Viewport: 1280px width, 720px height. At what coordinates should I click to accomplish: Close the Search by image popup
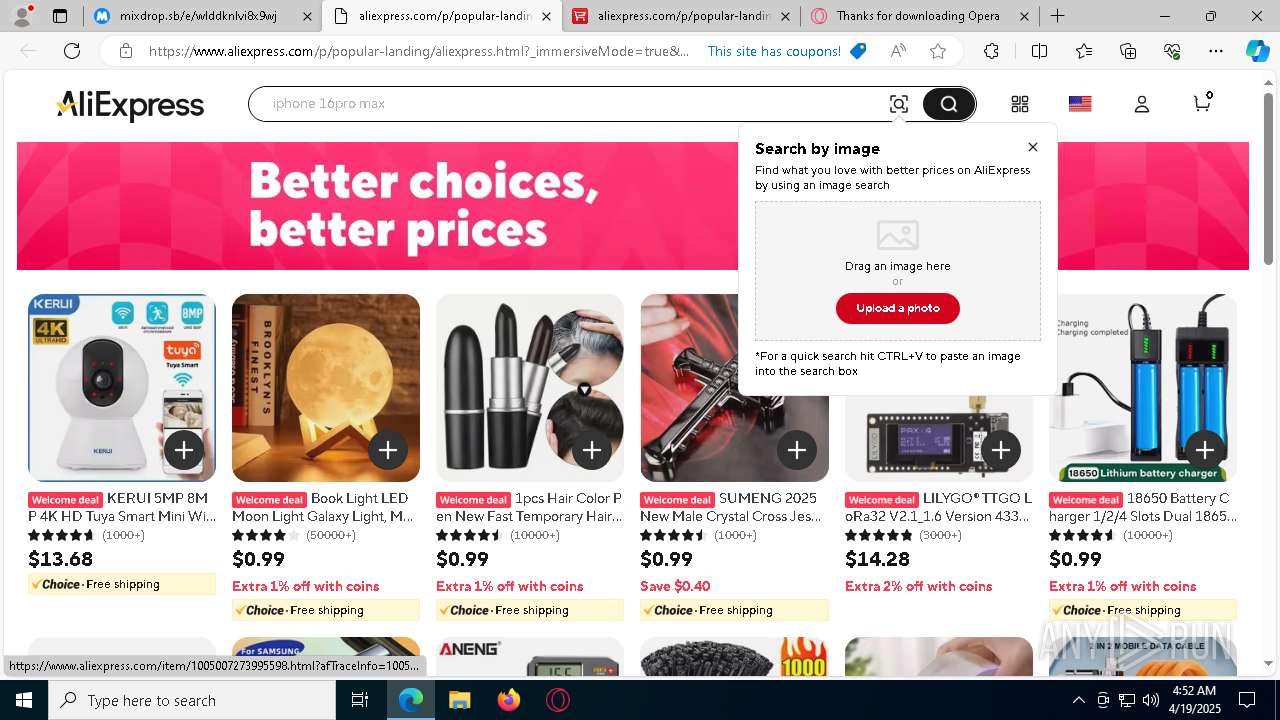[1033, 147]
